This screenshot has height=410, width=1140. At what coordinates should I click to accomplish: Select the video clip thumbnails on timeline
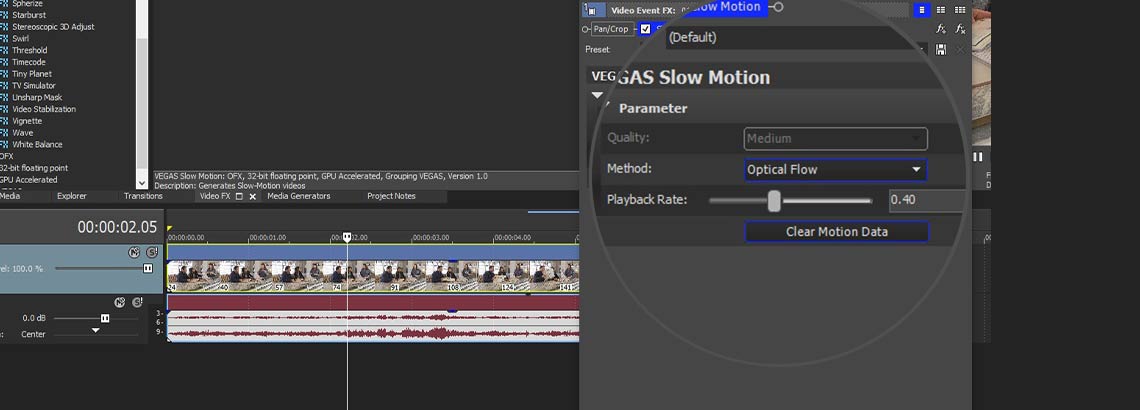(373, 276)
